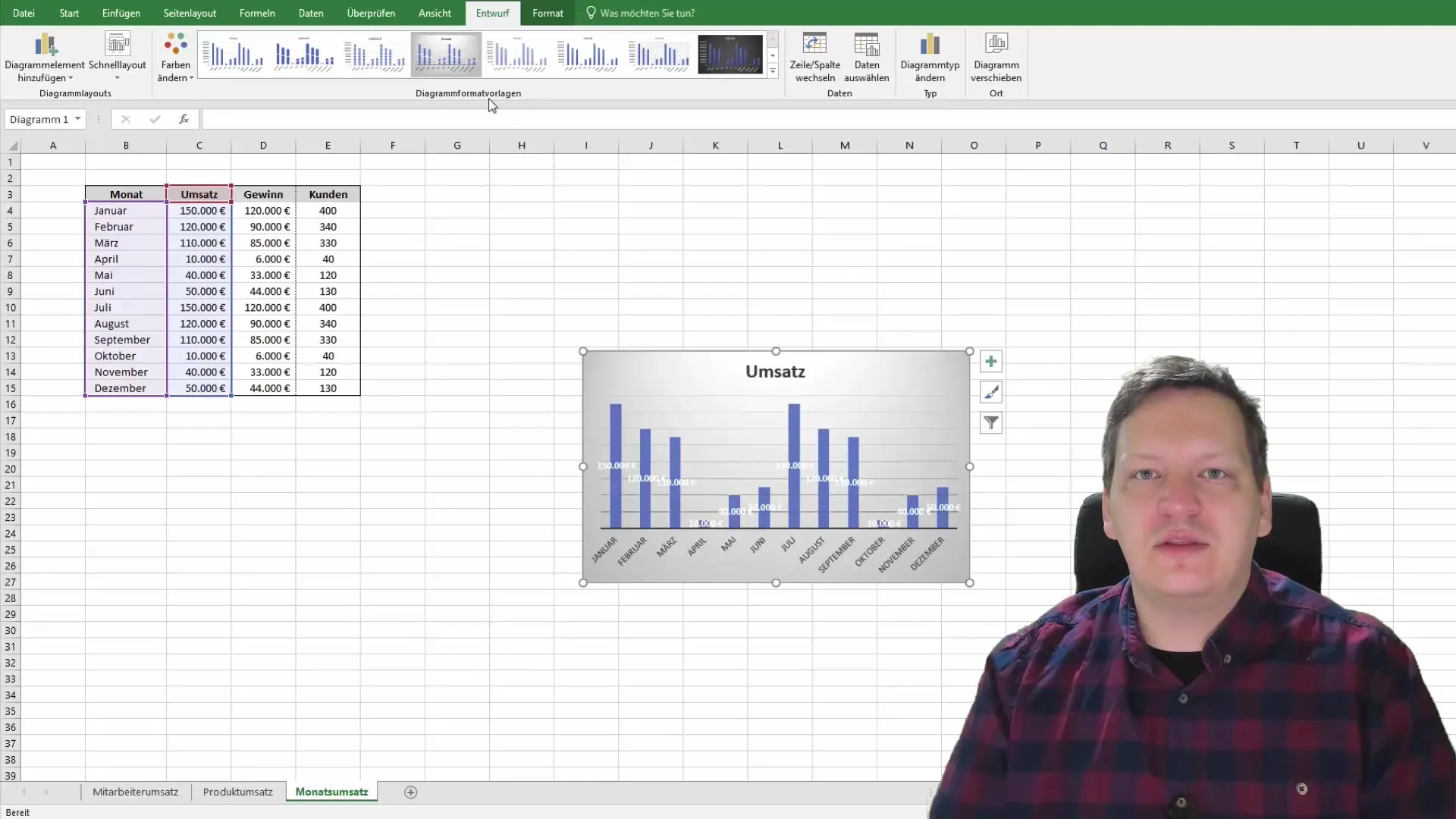The width and height of the screenshot is (1456, 819).
Task: Select column F header
Action: coord(392,146)
